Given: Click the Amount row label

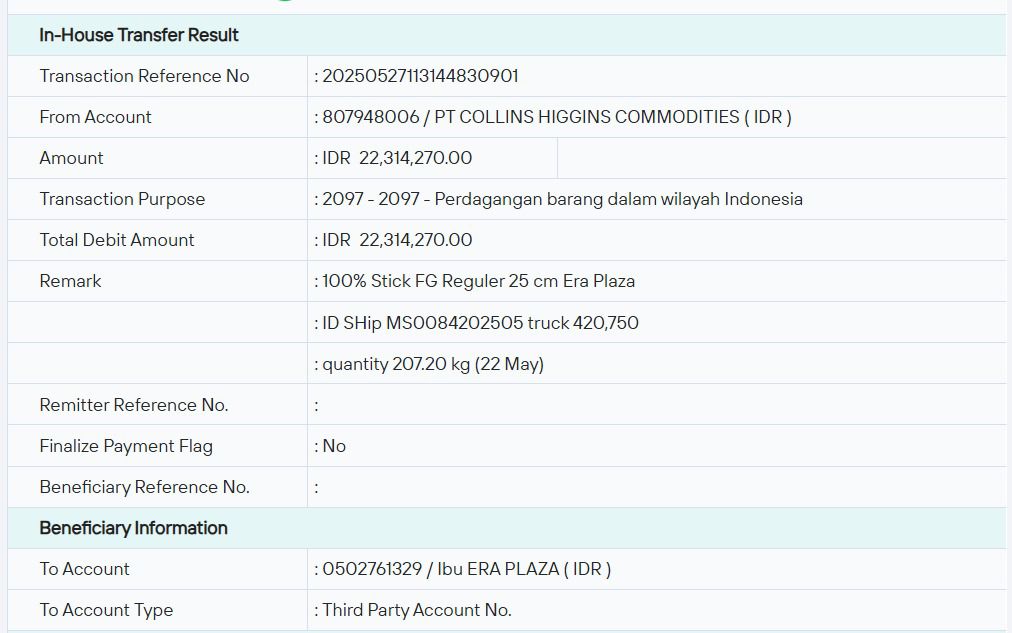Looking at the screenshot, I should click(71, 158).
